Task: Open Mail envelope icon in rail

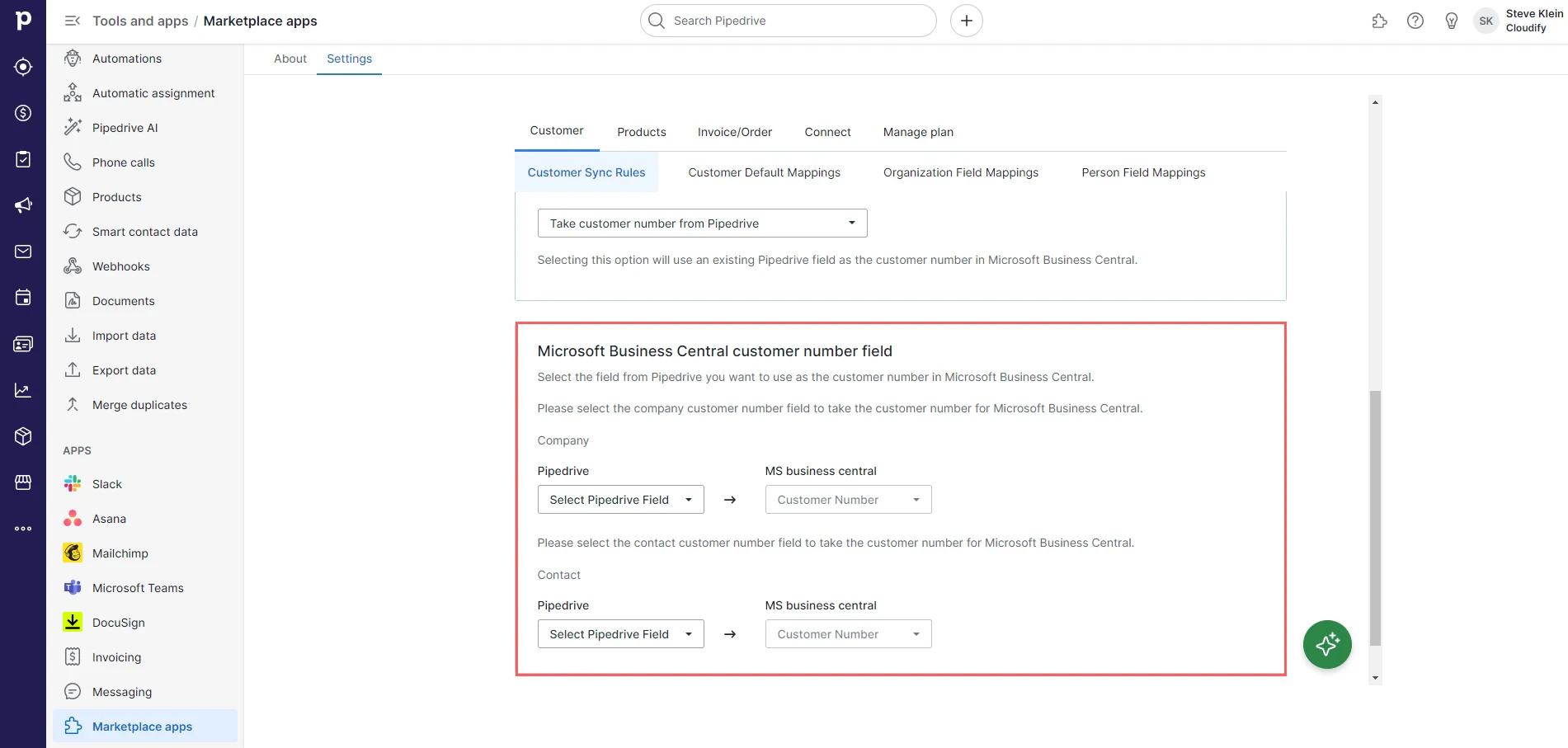Action: click(23, 252)
